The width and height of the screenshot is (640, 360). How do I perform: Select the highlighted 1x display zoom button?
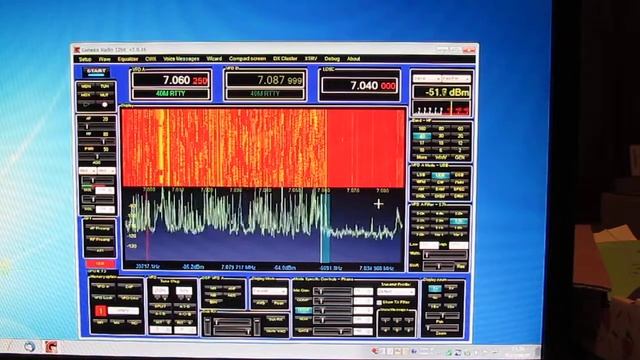434,289
